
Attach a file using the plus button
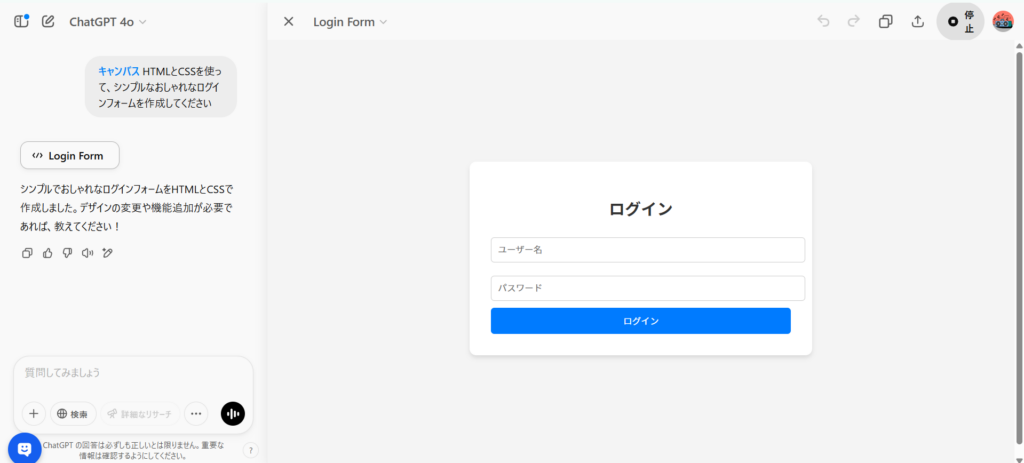34,413
